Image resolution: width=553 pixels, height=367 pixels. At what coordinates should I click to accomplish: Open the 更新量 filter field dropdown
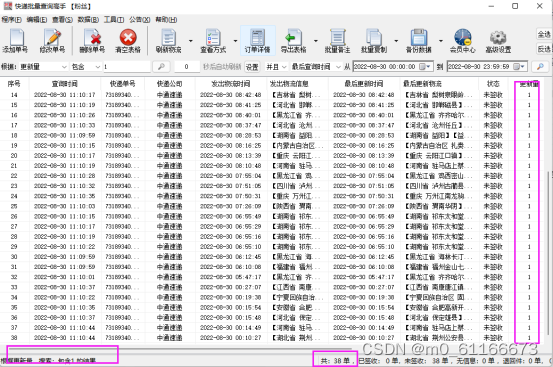point(64,66)
